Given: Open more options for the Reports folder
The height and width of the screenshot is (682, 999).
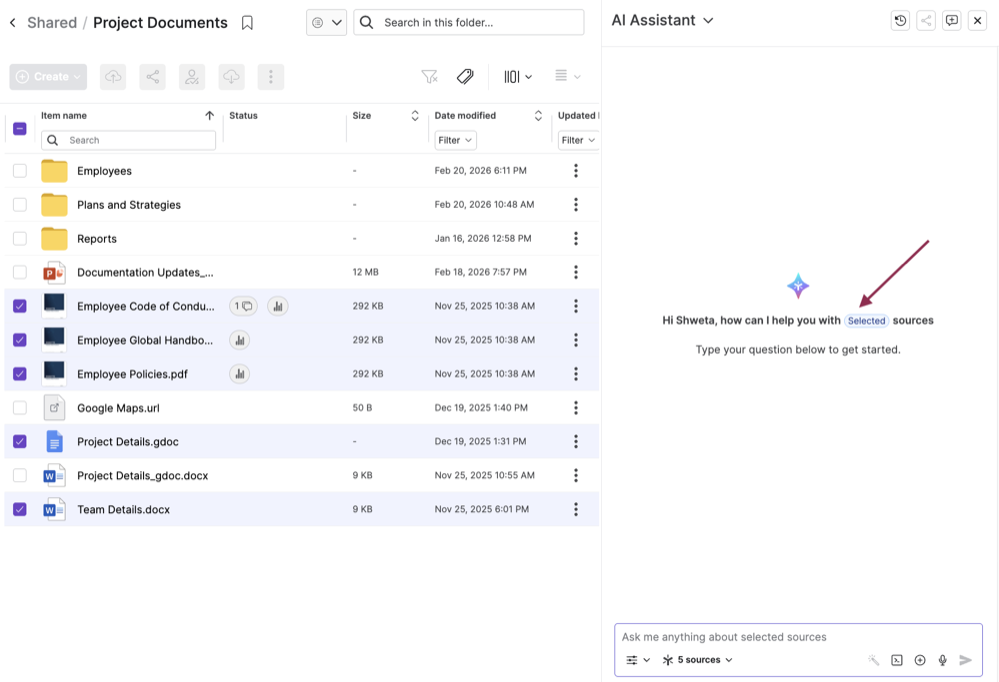Looking at the screenshot, I should point(575,239).
